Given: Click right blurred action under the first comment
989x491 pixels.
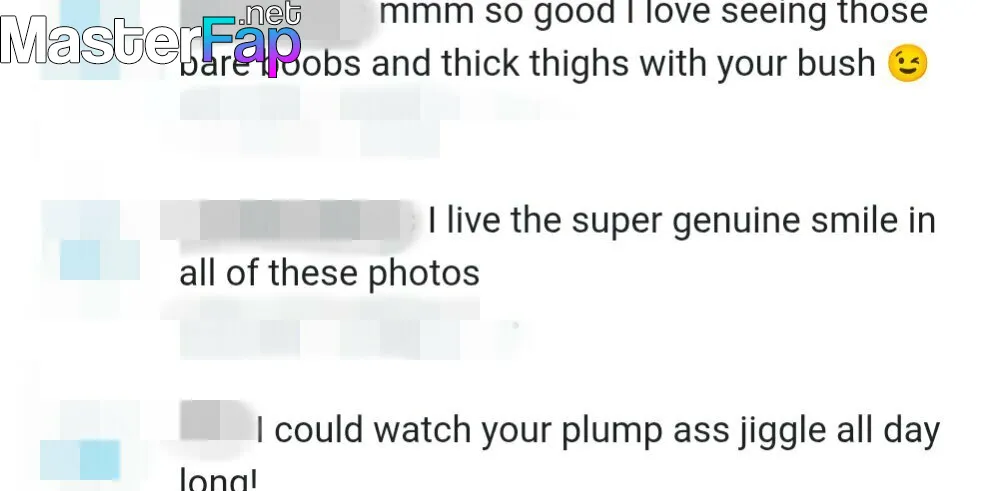Looking at the screenshot, I should [x=400, y=104].
